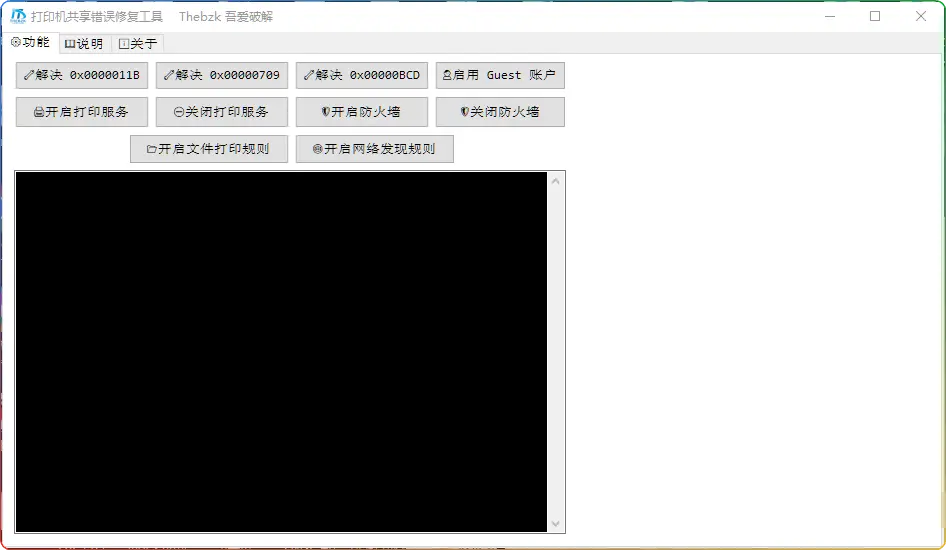The image size is (946, 550).
Task: Start the print service with 开启打印服务
Action: pos(82,112)
